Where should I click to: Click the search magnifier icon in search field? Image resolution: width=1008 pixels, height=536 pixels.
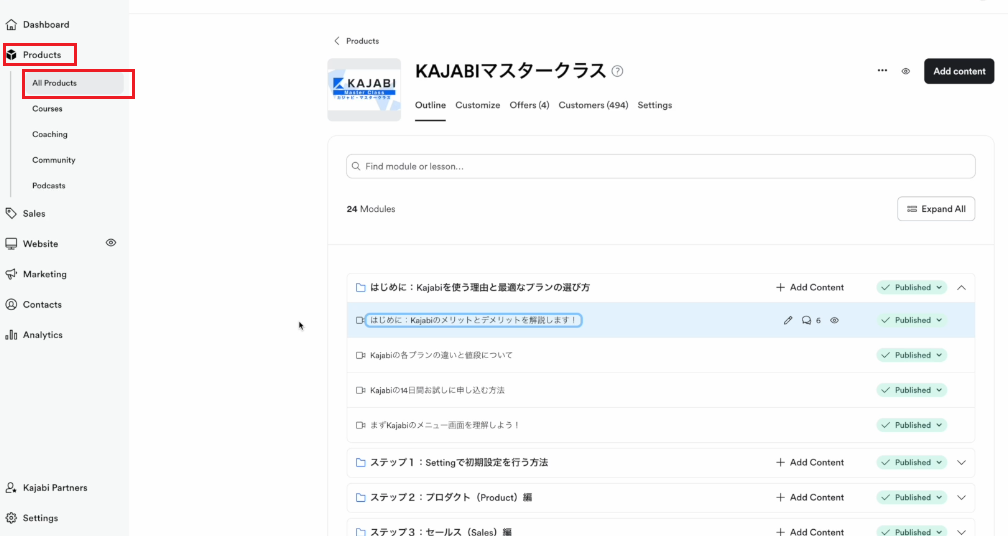(356, 166)
